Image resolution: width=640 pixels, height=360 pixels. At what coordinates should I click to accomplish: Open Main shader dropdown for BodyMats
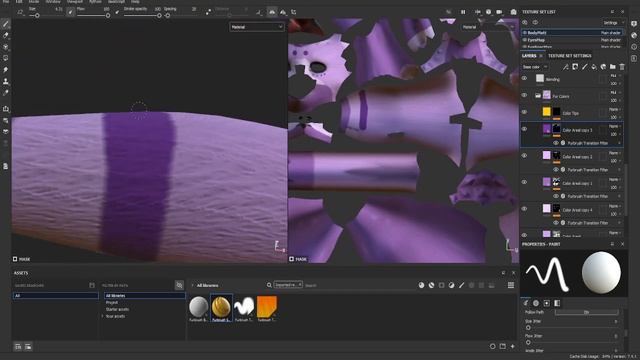click(611, 33)
